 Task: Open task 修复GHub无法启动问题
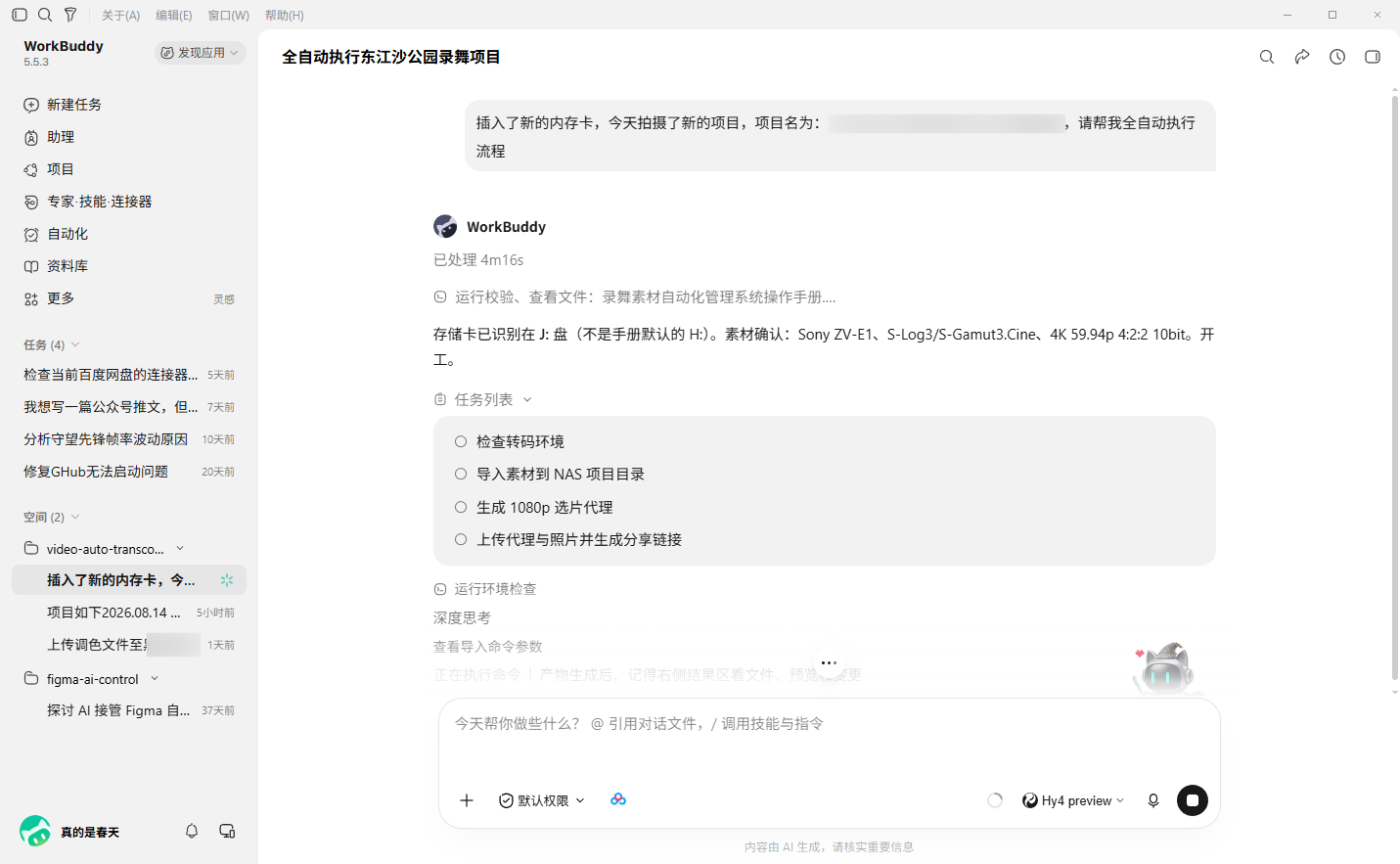point(129,472)
